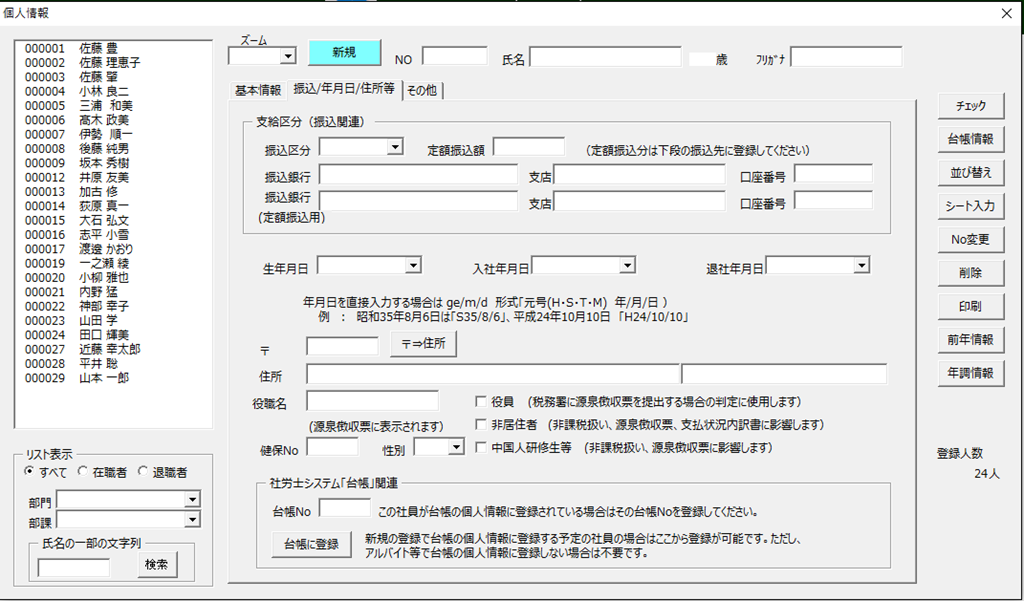This screenshot has height=601, width=1024.
Task: Click the 定額振込額 input field
Action: click(528, 147)
